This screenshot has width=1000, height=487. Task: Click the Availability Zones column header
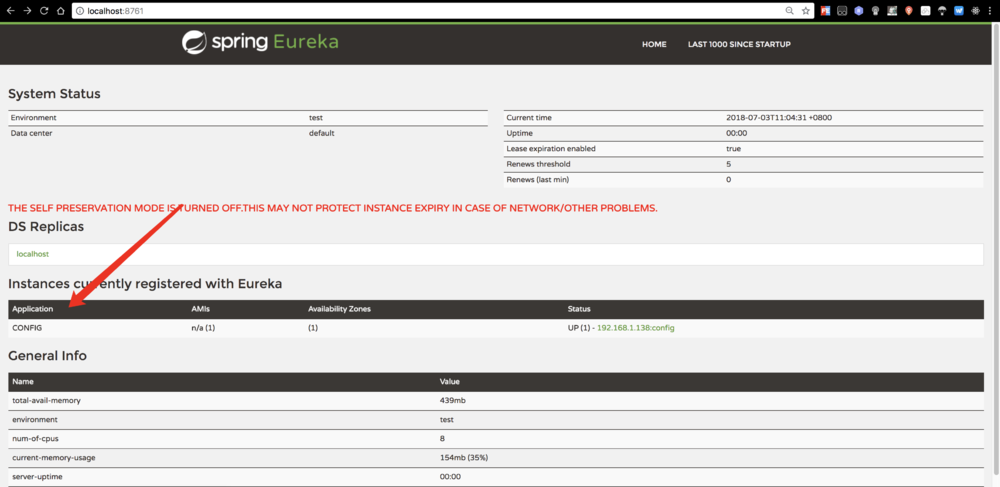339,309
